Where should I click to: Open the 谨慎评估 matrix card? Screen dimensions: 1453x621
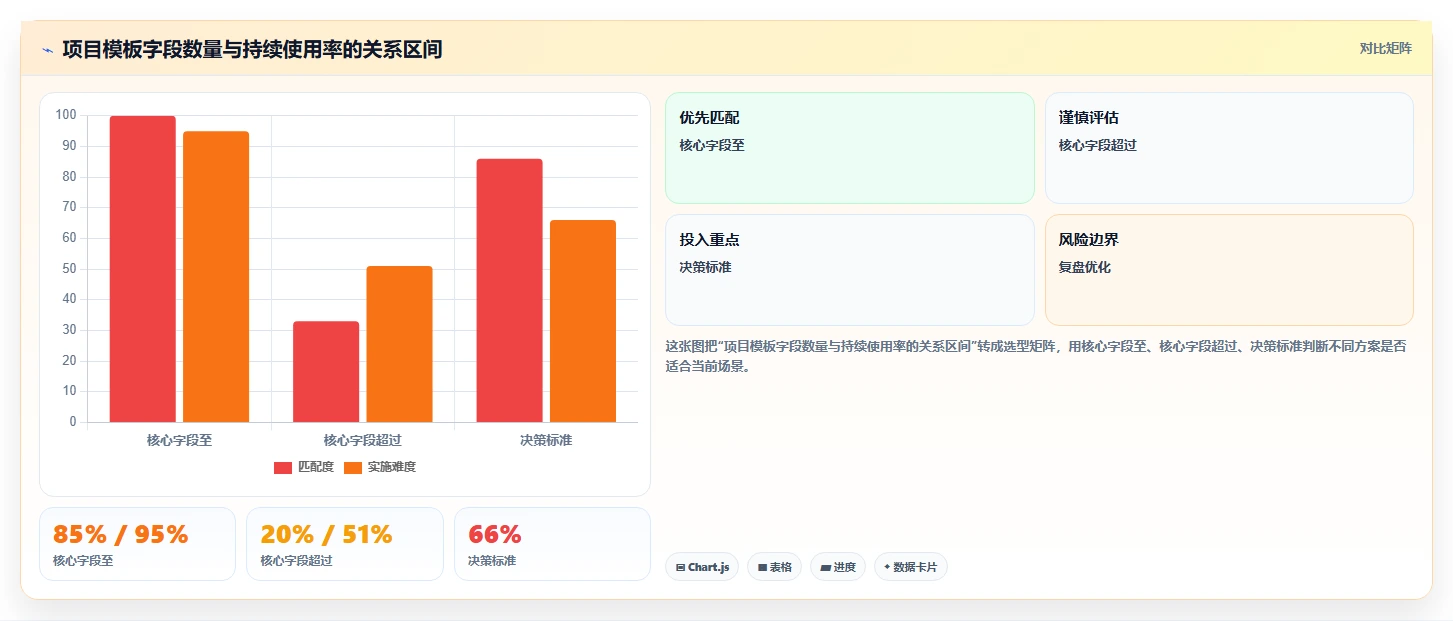[1229, 148]
